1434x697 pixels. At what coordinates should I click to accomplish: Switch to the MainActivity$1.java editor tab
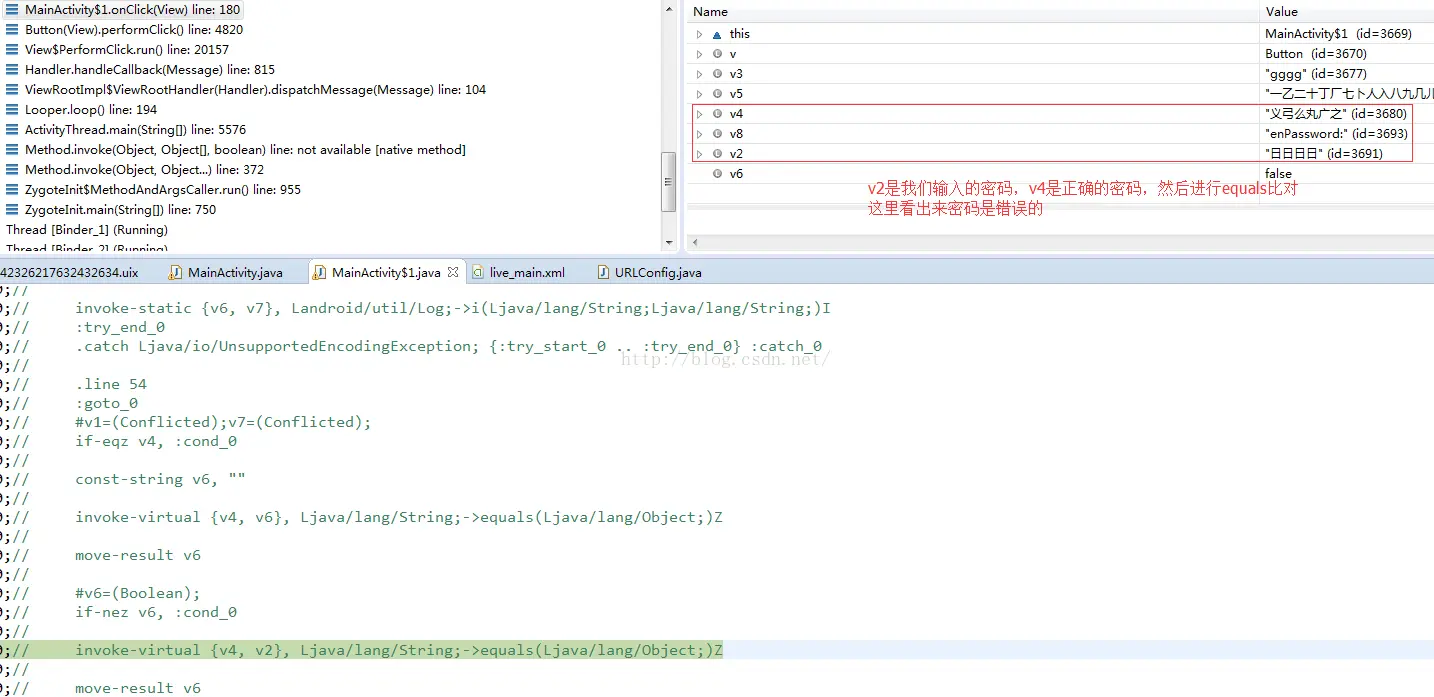385,272
